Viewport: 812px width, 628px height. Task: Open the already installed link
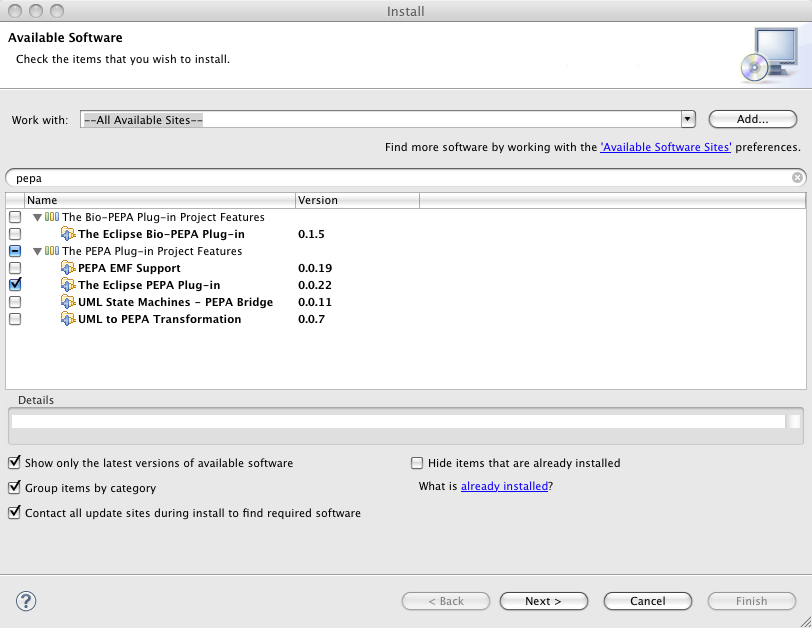click(x=504, y=486)
